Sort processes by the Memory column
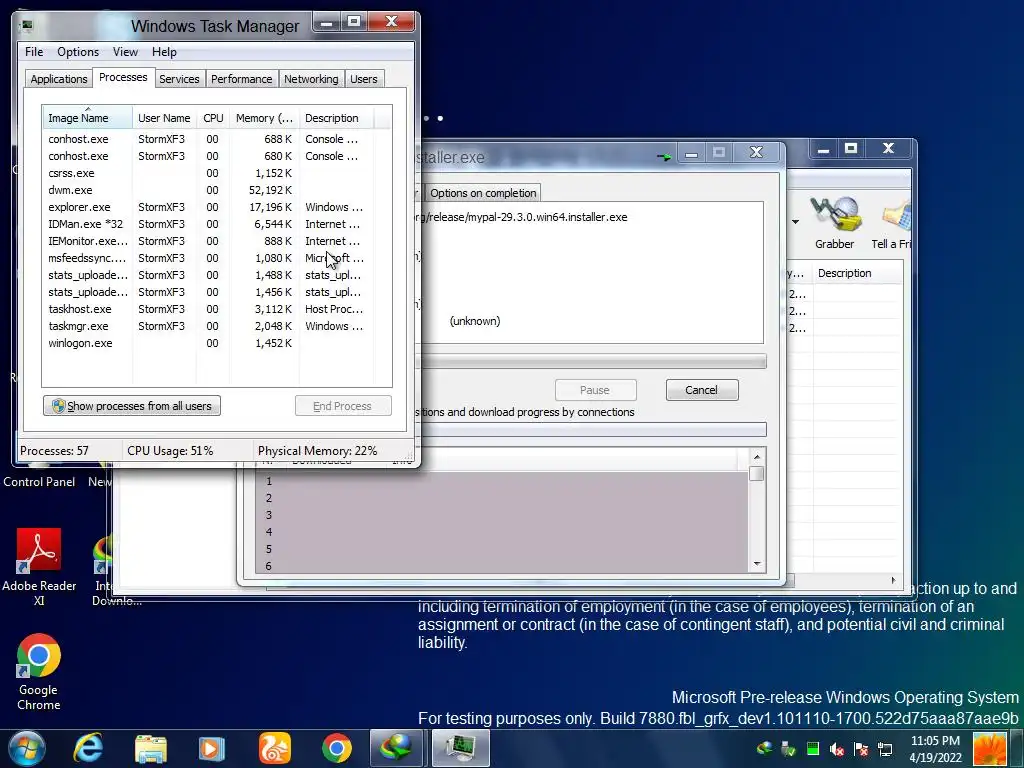 pyautogui.click(x=264, y=118)
